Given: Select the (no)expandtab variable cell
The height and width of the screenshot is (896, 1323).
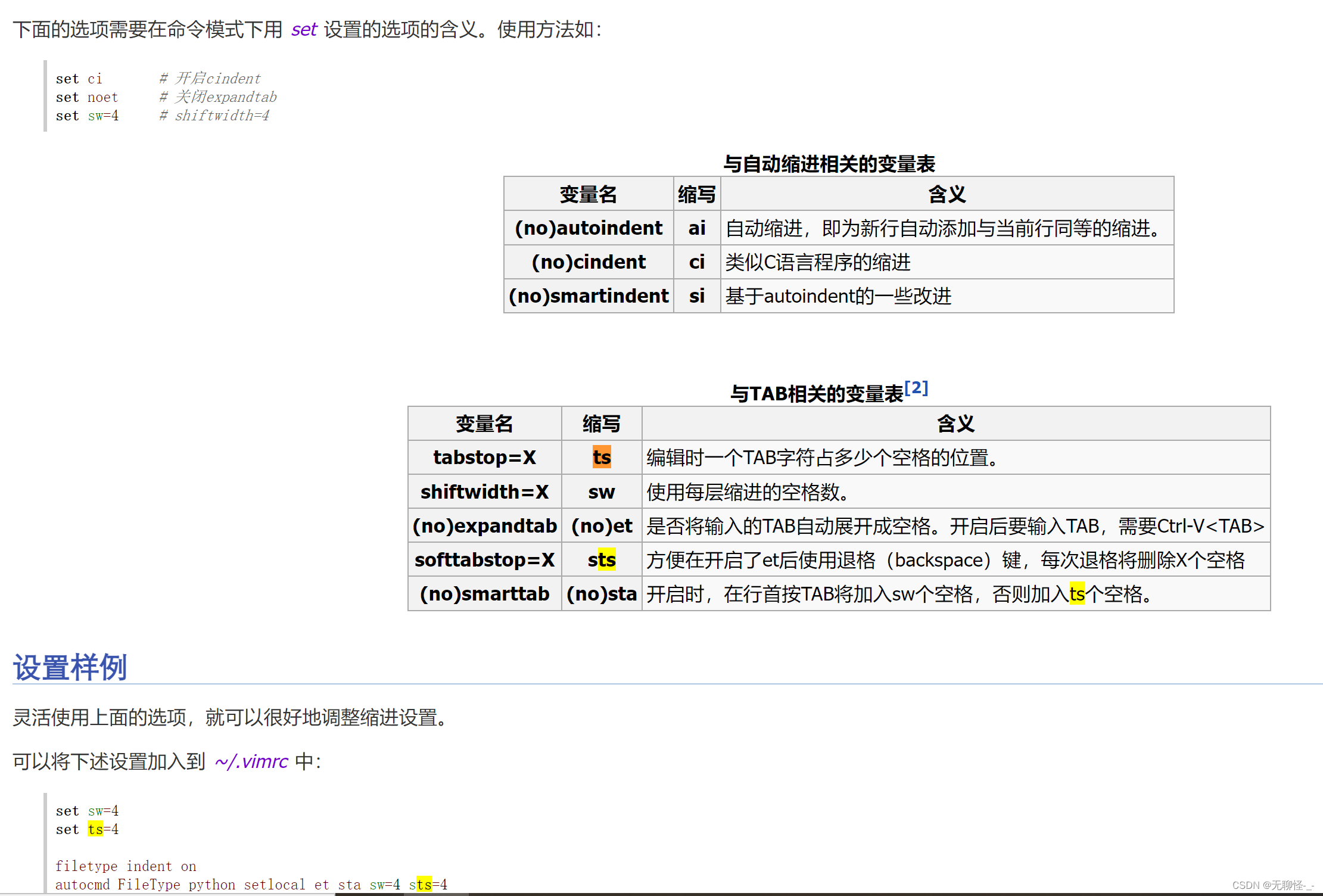Looking at the screenshot, I should click(484, 525).
